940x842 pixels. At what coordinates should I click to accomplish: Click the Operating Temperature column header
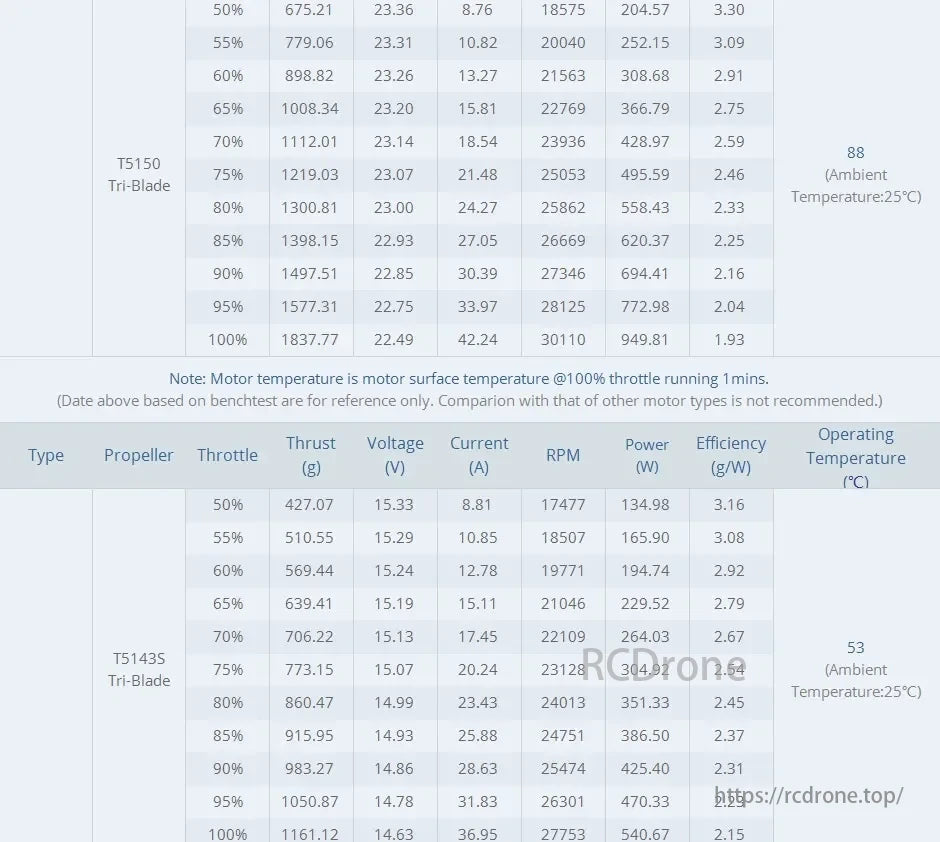click(x=856, y=457)
